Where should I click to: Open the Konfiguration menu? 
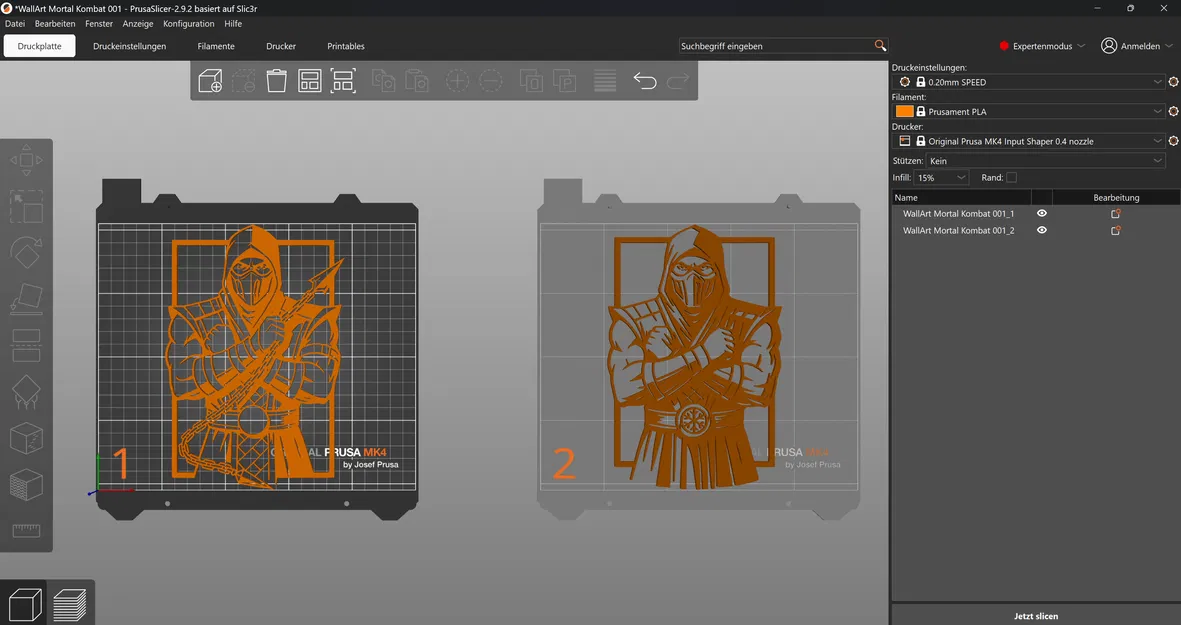[188, 23]
